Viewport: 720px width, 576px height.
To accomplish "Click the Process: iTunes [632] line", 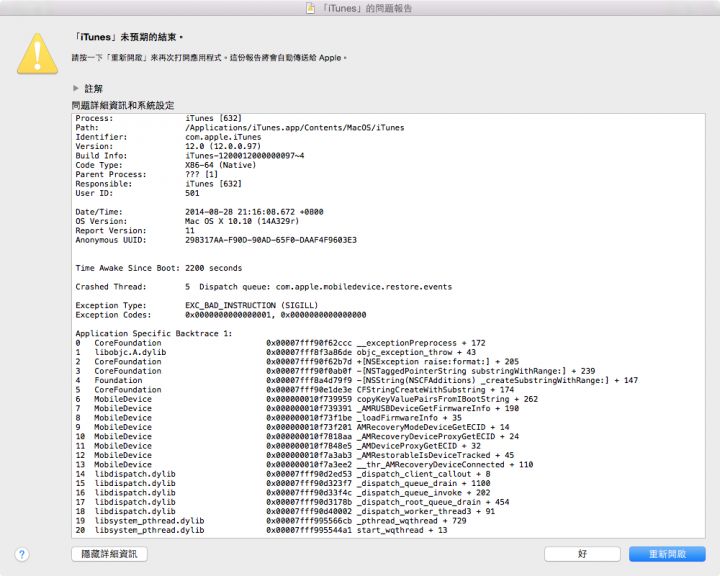I will [x=158, y=118].
